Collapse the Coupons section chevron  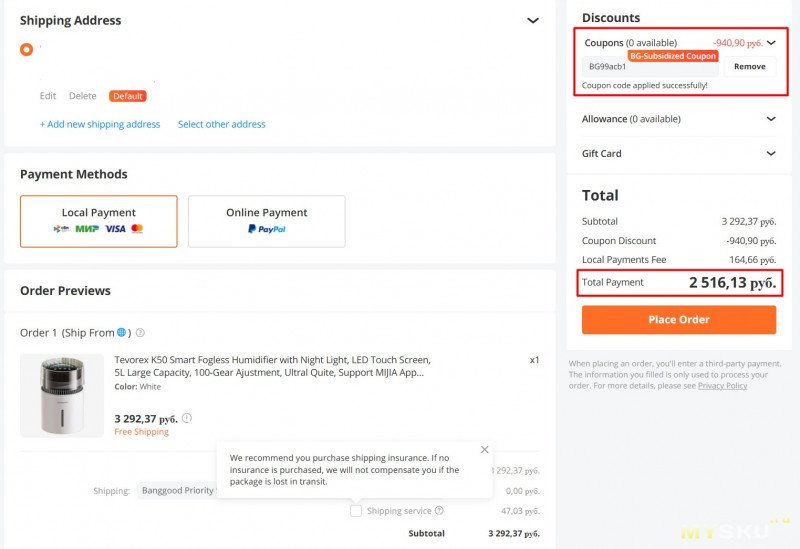771,43
